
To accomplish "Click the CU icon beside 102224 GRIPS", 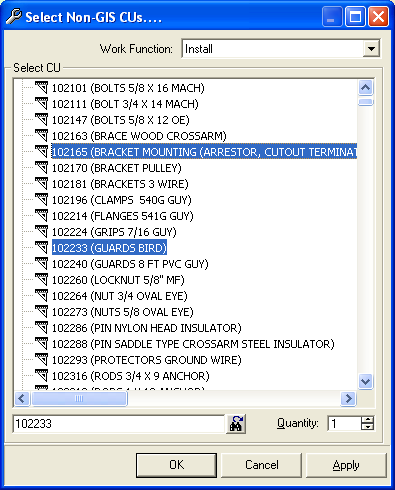I will pyautogui.click(x=42, y=232).
